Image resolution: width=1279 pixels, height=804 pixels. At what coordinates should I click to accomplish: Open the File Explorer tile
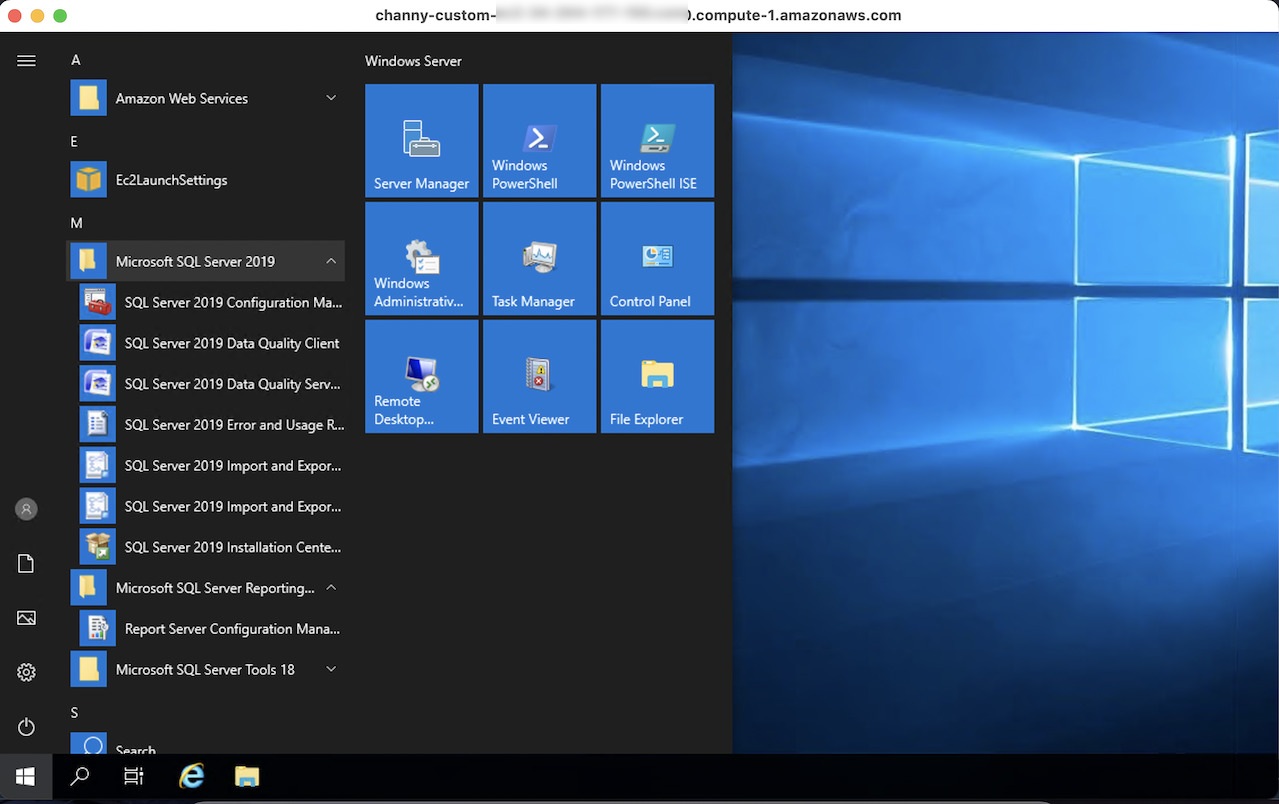click(x=657, y=377)
